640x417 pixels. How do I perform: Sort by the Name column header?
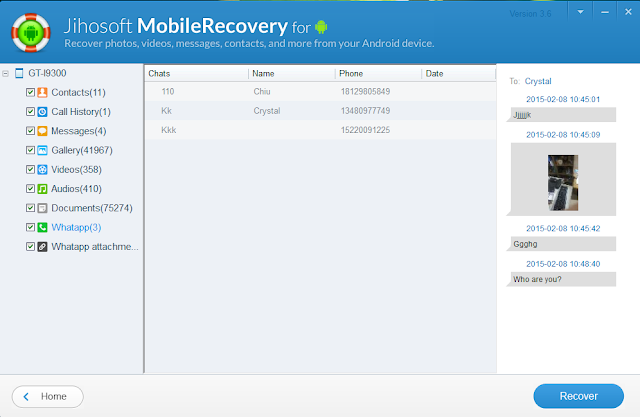[x=292, y=73]
